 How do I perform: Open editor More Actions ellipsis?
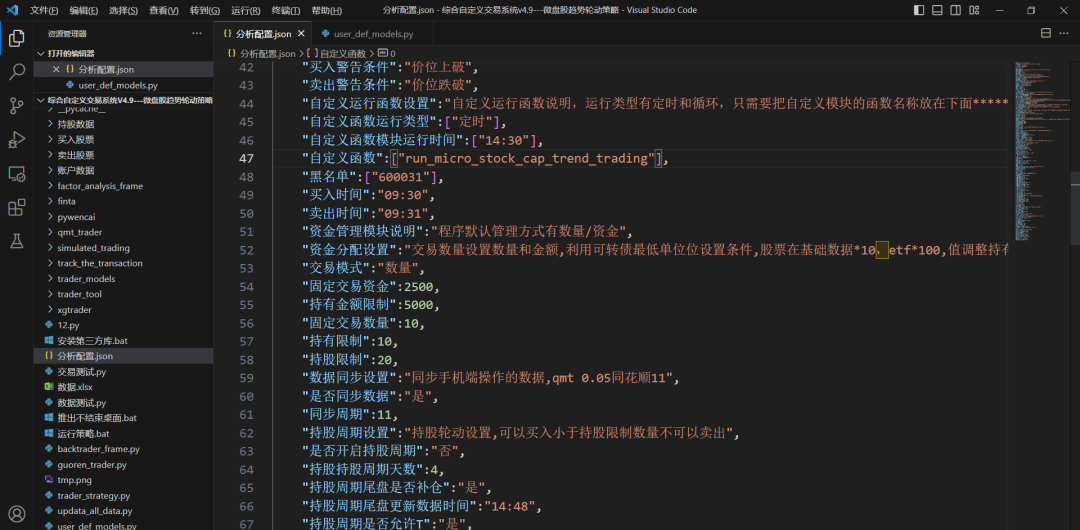tap(1064, 33)
